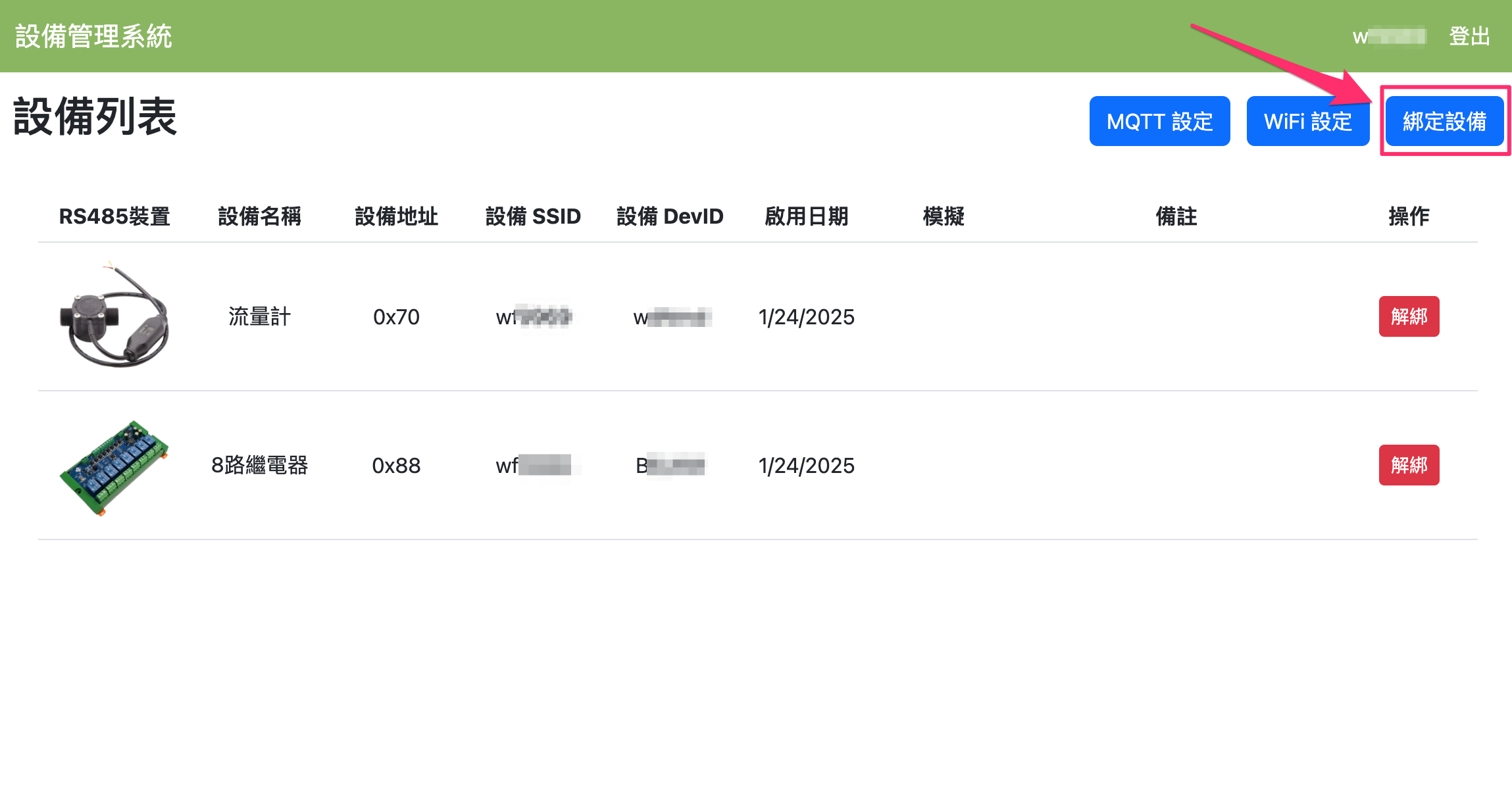1512x792 pixels.
Task: Open MQTT 設定 settings
Action: pos(1159,121)
